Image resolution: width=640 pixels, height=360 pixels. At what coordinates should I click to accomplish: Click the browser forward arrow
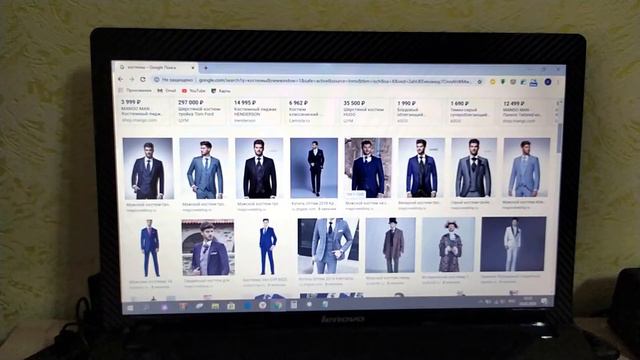click(x=131, y=79)
